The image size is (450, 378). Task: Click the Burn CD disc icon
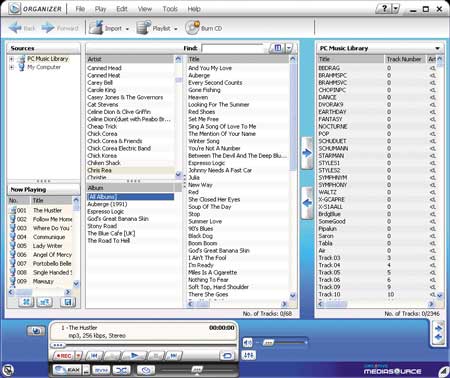coord(192,28)
